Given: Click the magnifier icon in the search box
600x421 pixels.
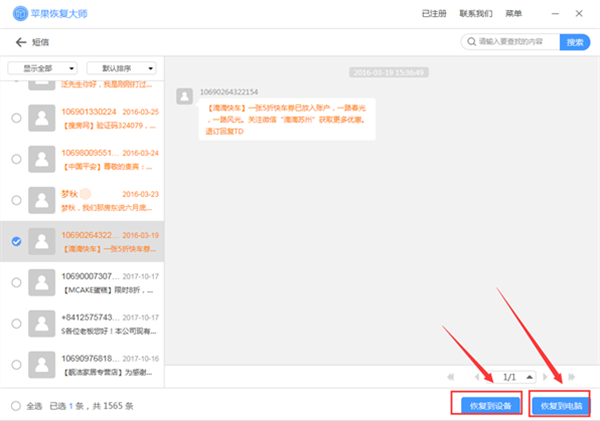Looking at the screenshot, I should click(x=471, y=41).
